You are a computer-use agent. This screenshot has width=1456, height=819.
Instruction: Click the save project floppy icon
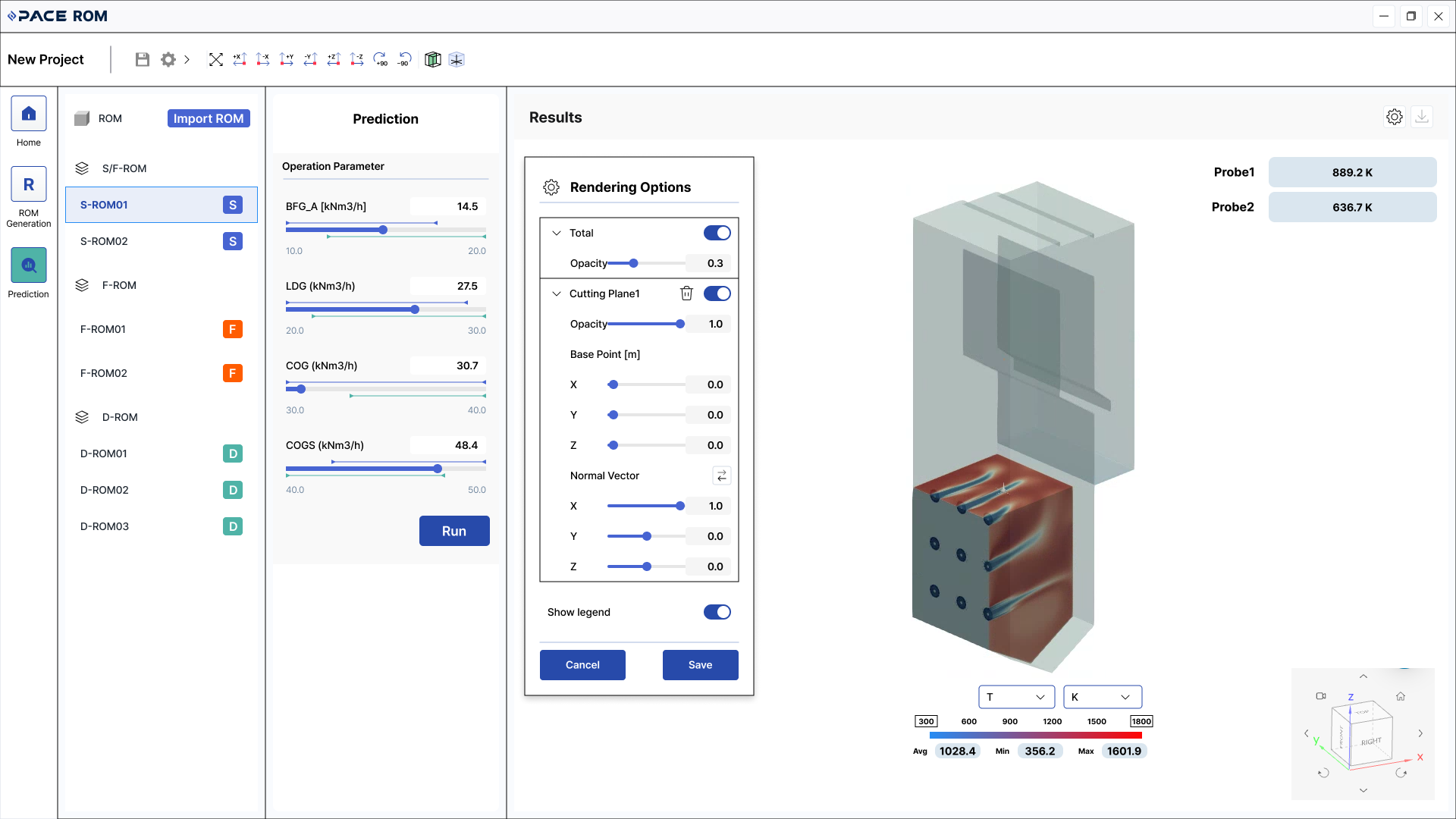(x=142, y=59)
